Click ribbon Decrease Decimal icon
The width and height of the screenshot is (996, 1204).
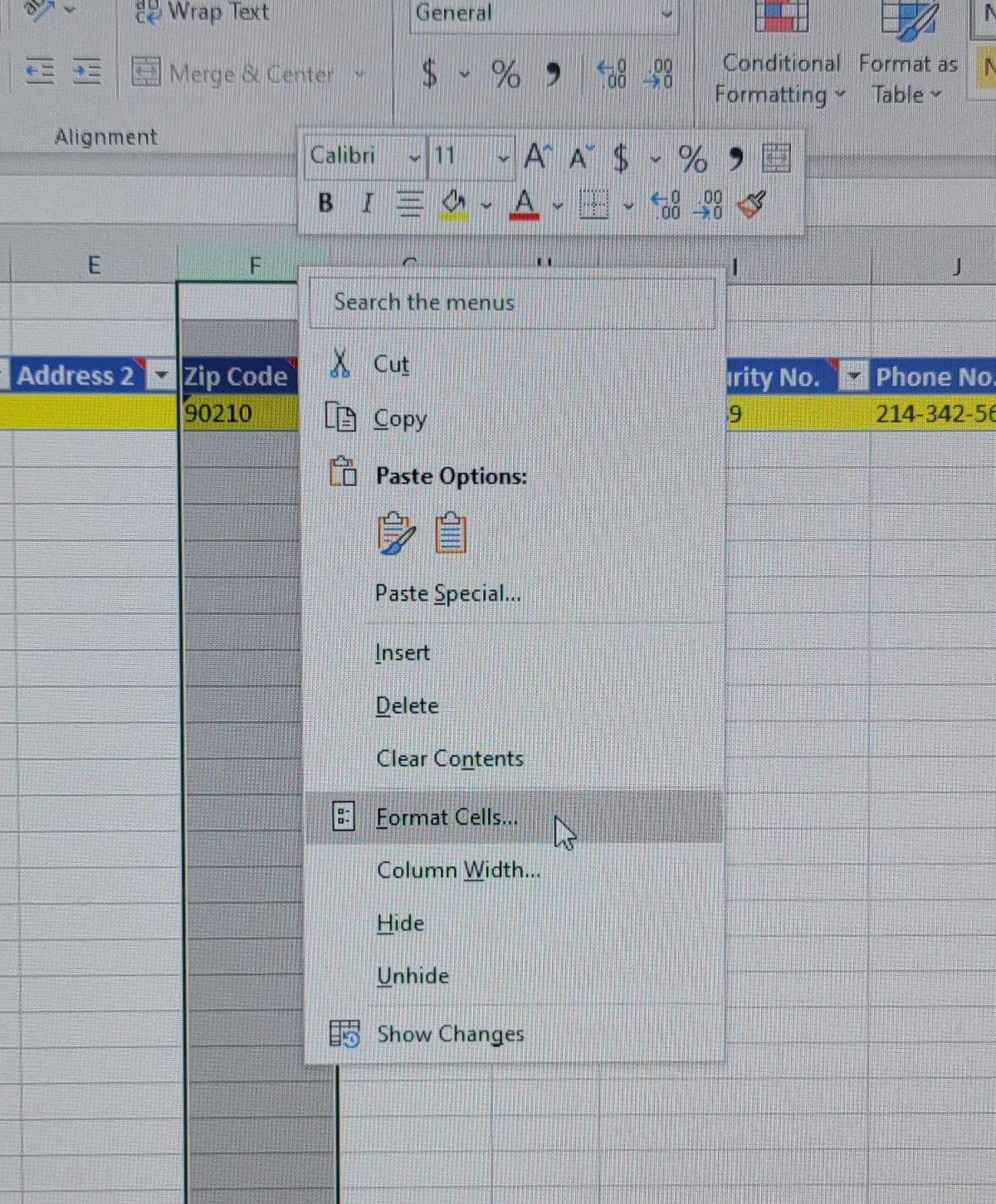[x=658, y=74]
